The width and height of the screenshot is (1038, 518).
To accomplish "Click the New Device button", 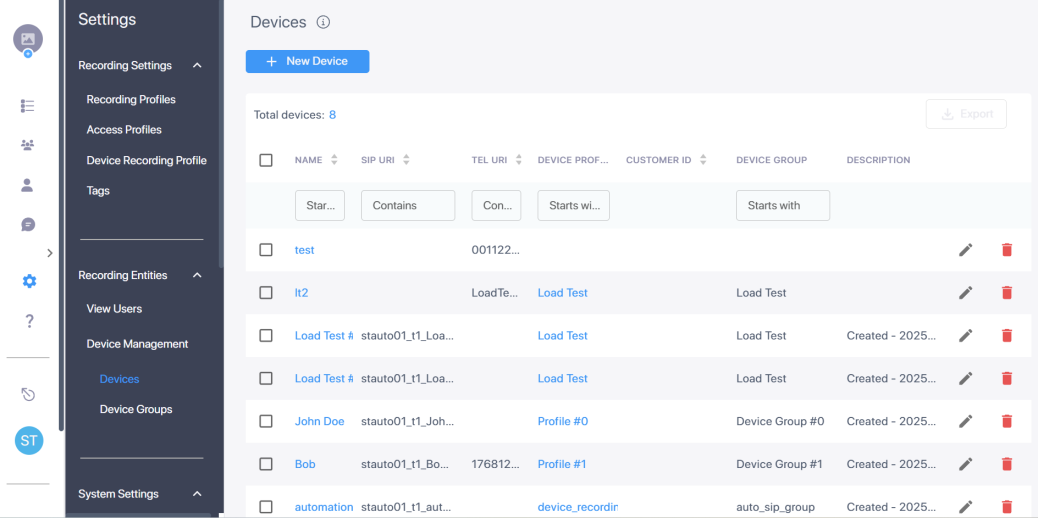I will 307,61.
